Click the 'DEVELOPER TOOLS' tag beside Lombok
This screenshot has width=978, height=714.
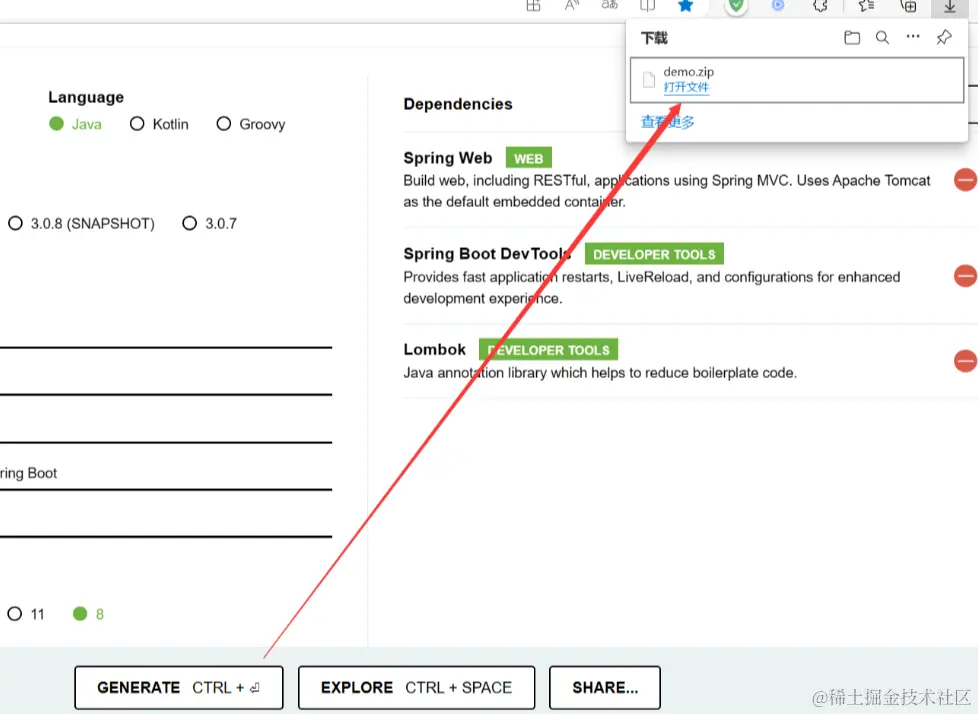pyautogui.click(x=548, y=350)
